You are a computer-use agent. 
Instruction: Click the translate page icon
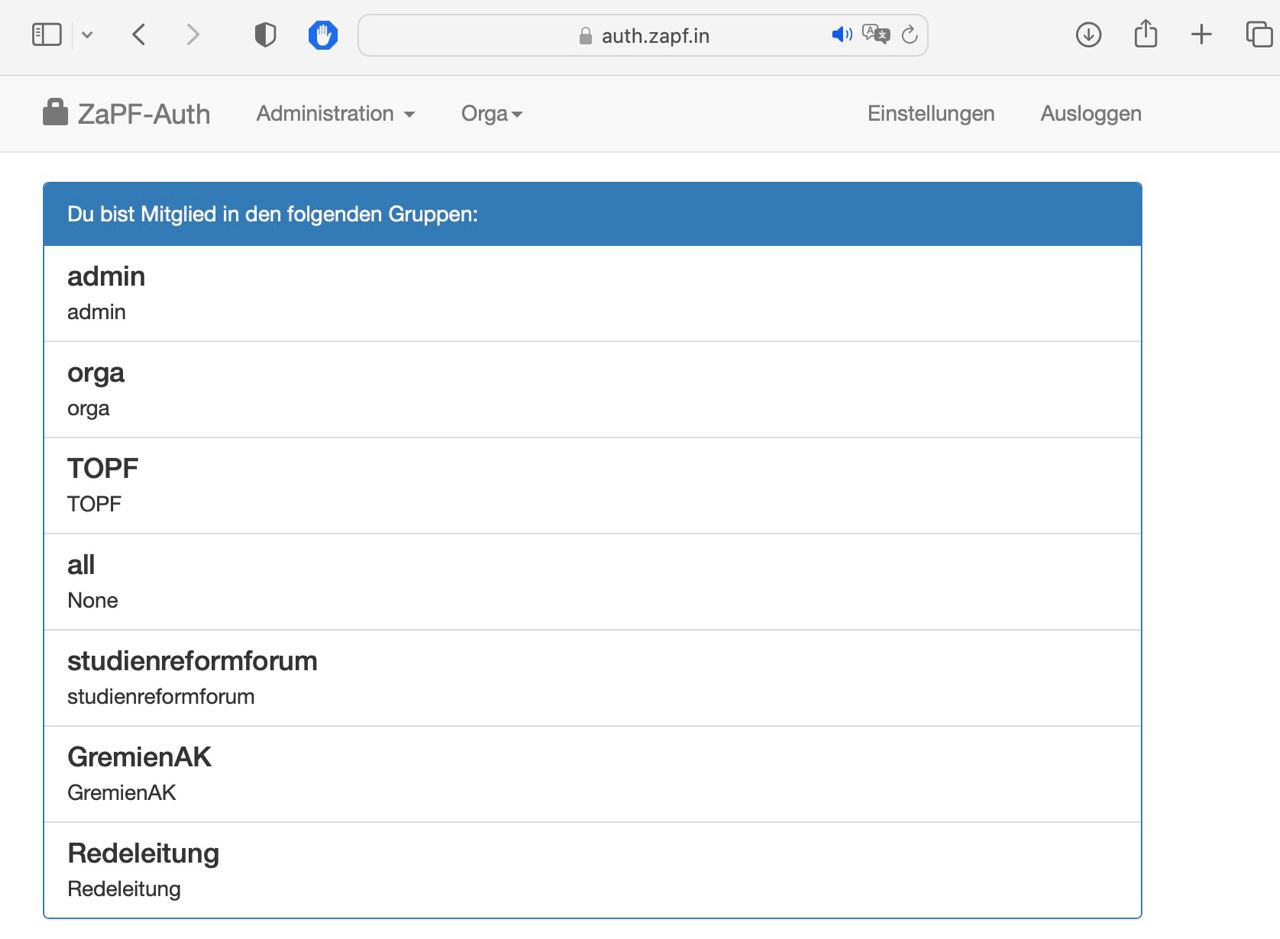coord(875,35)
